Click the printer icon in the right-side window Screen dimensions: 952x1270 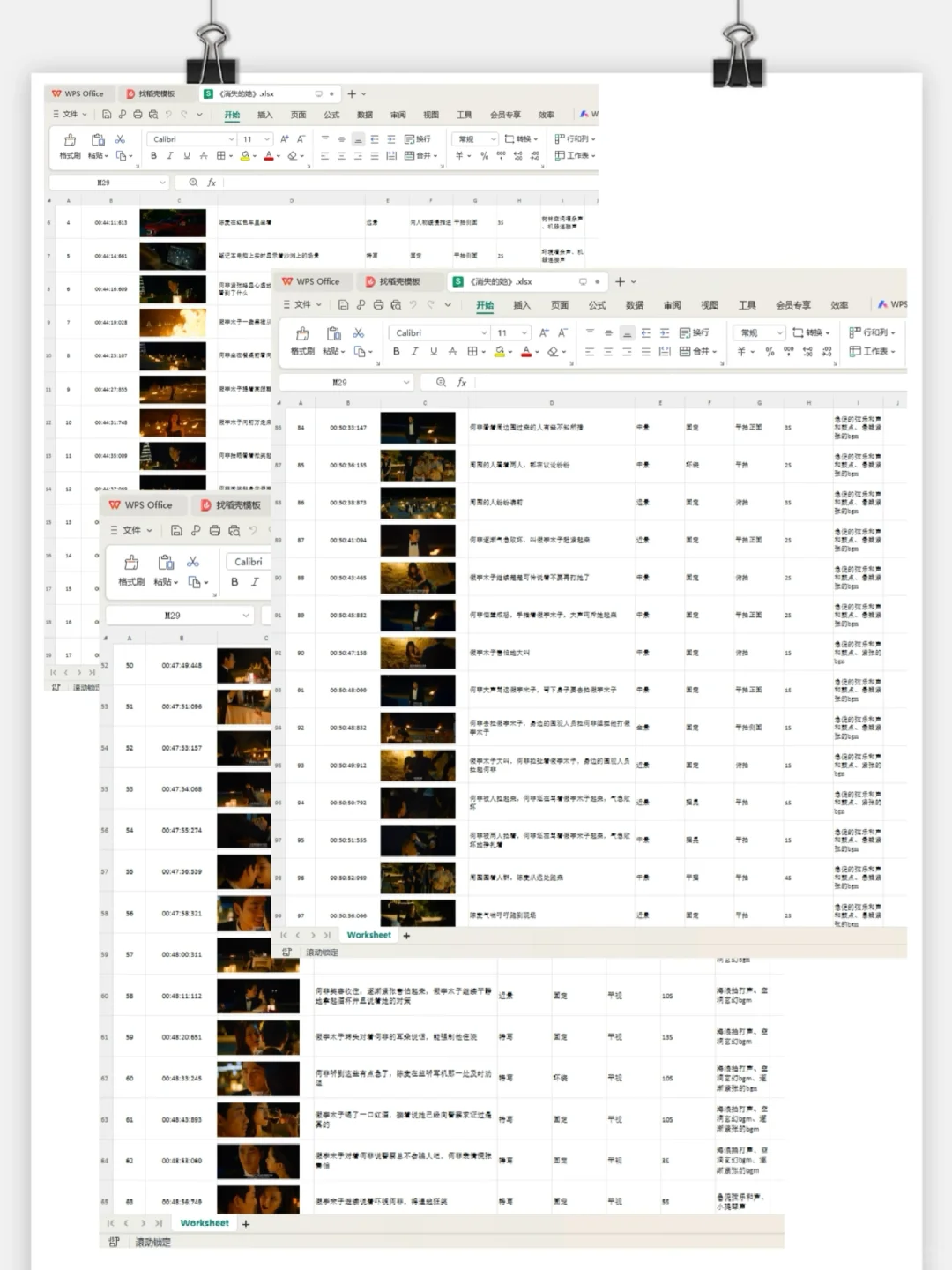[x=378, y=305]
